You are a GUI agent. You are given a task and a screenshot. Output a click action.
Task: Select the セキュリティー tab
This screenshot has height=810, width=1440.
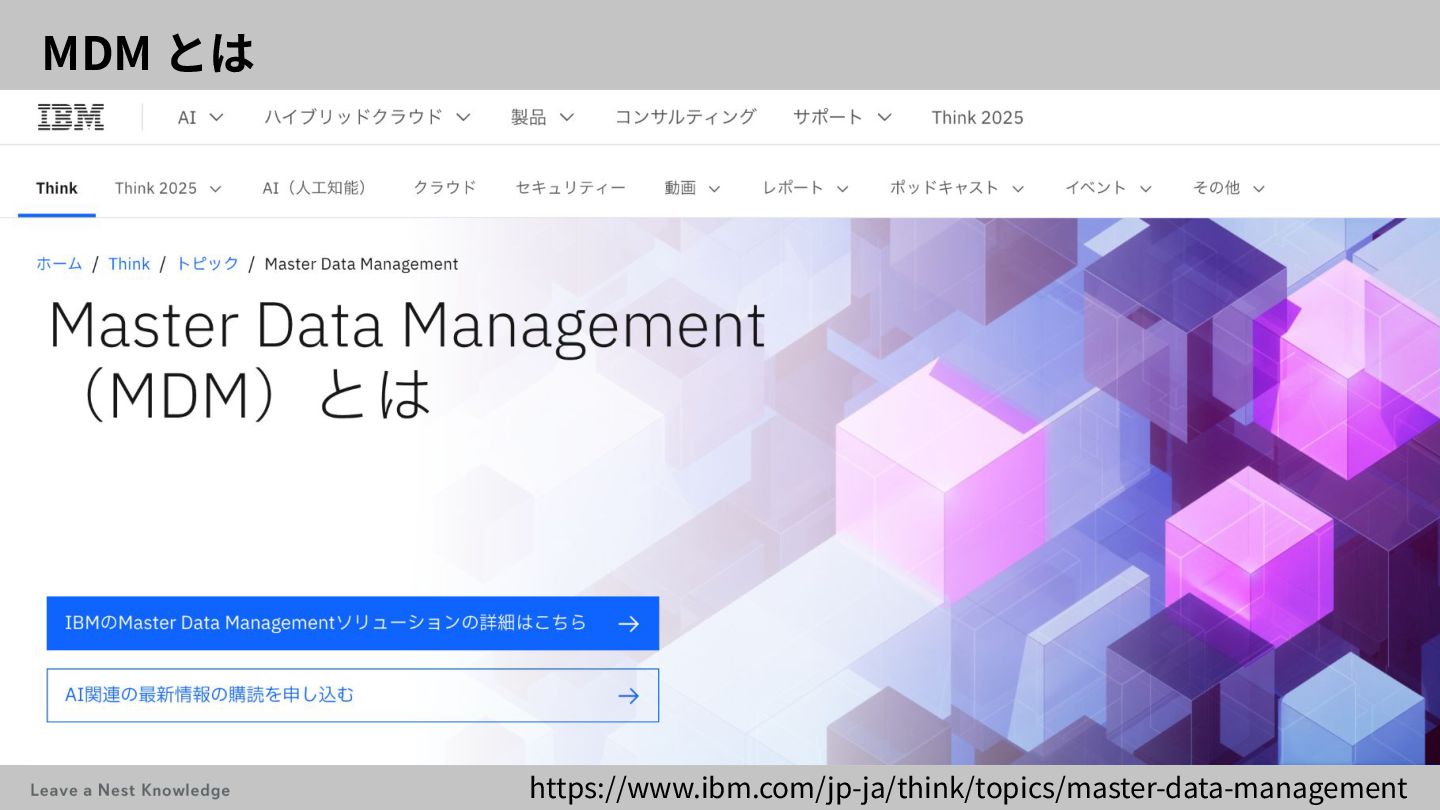click(x=570, y=187)
